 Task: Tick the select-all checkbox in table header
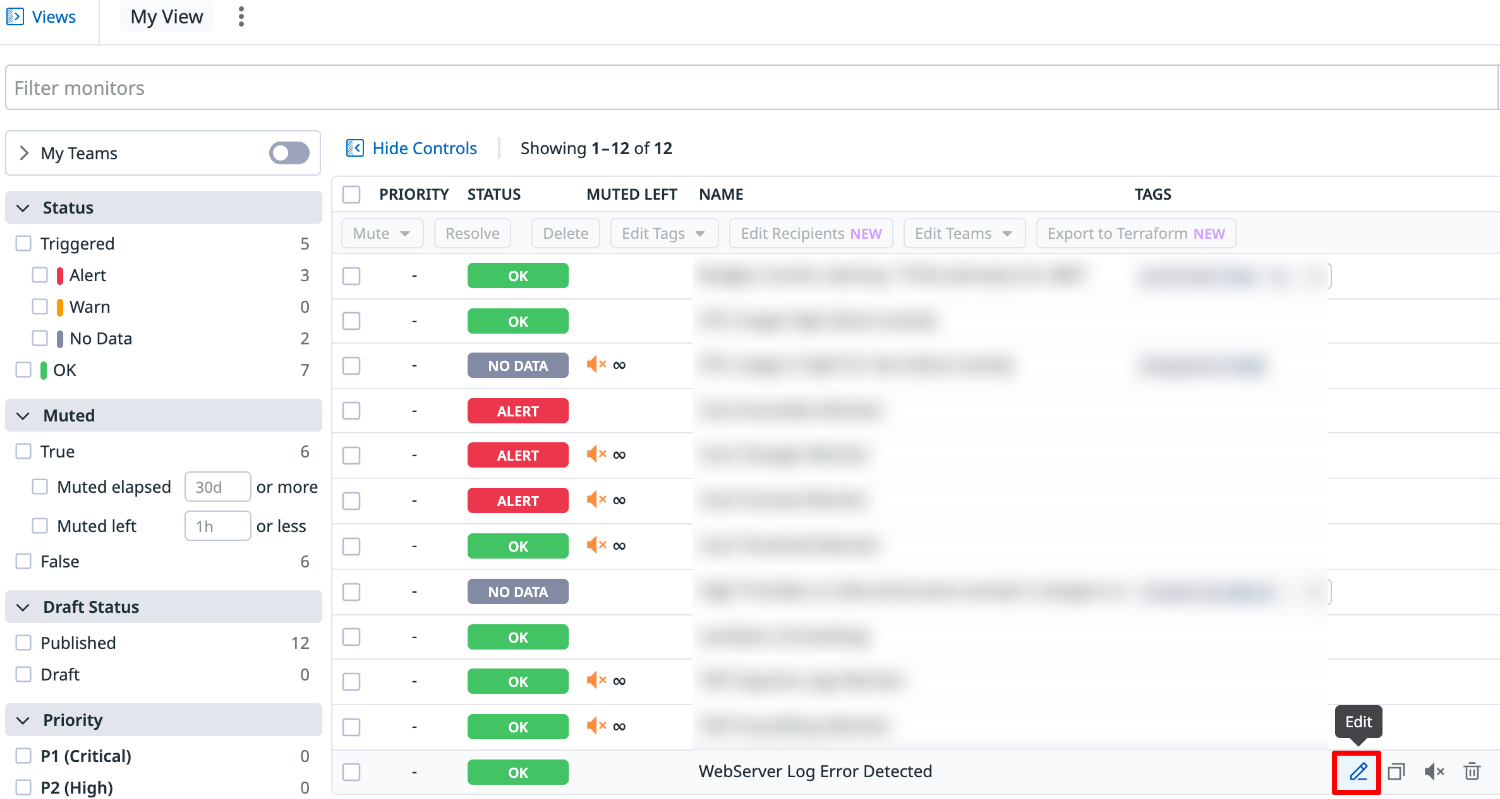tap(351, 194)
